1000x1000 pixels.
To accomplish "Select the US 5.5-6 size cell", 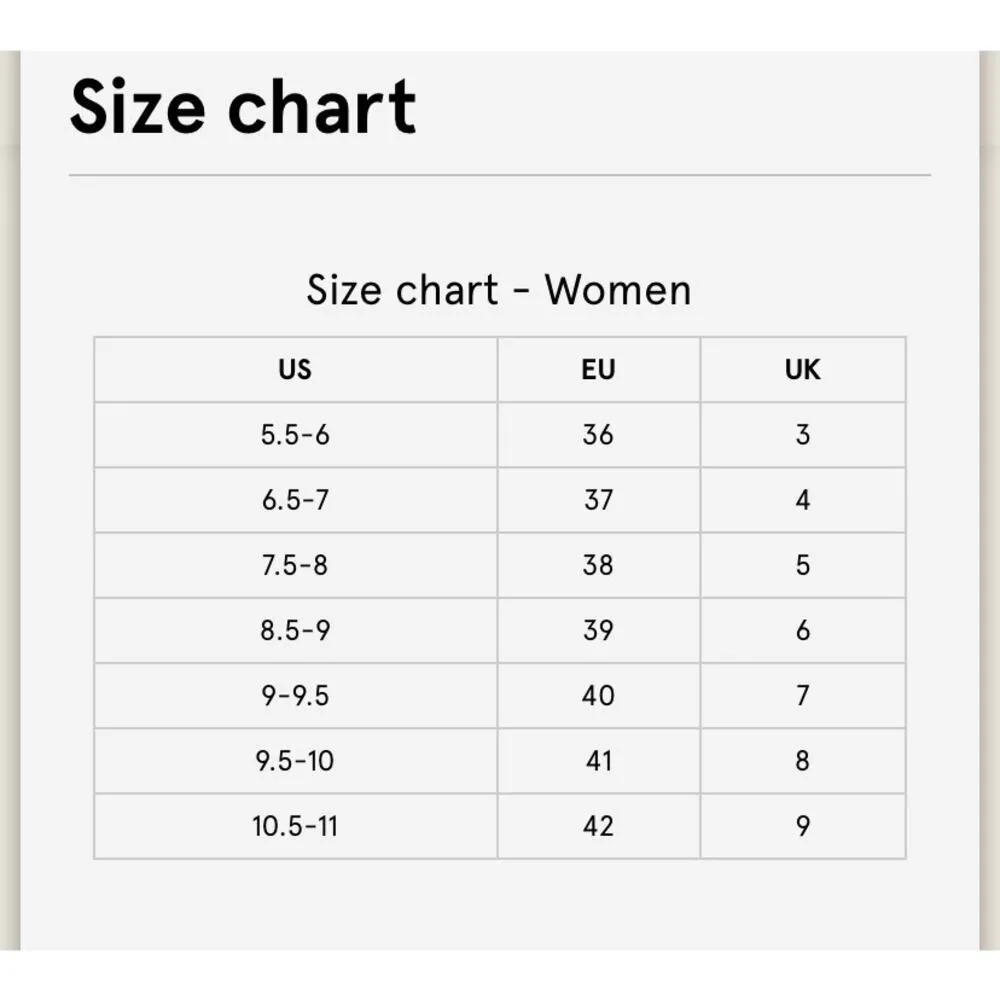I will point(295,435).
